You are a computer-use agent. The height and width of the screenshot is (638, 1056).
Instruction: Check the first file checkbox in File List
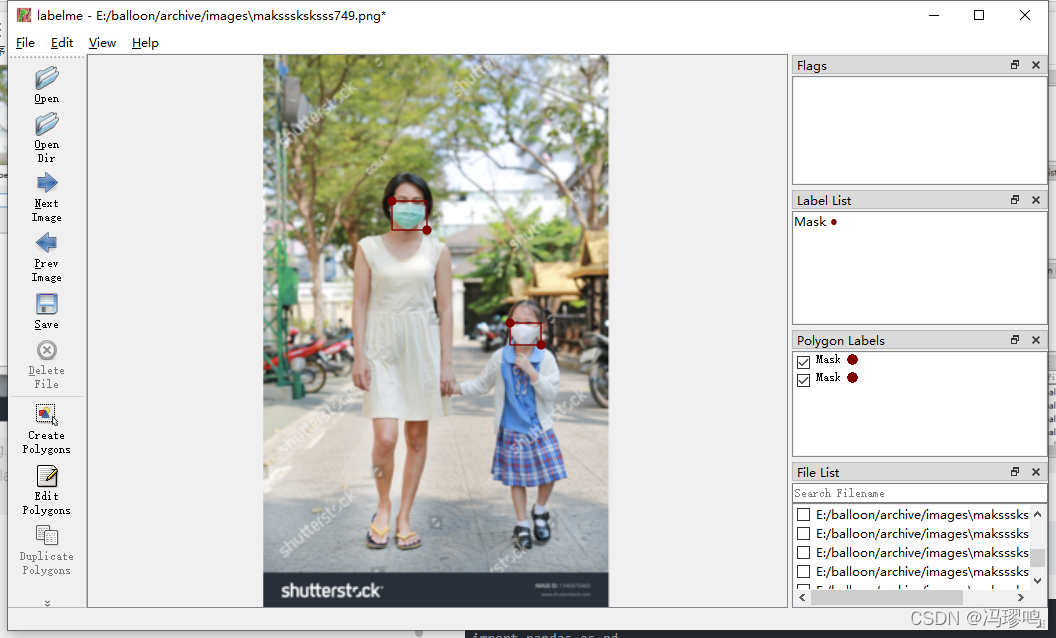coord(803,515)
